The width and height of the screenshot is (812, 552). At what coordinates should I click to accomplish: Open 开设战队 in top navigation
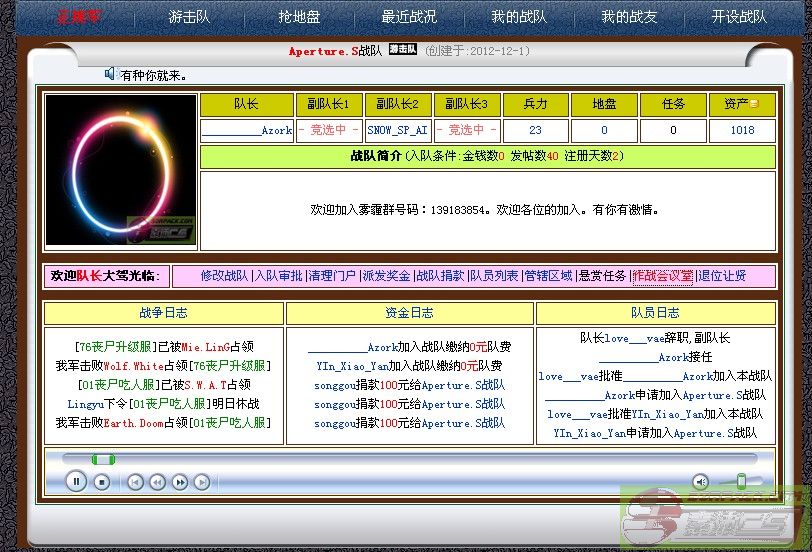point(739,17)
